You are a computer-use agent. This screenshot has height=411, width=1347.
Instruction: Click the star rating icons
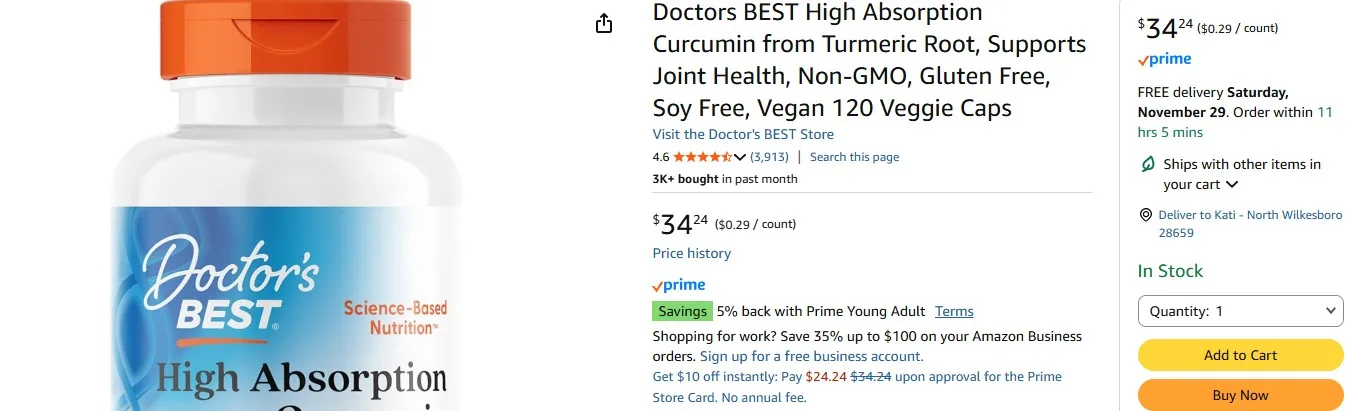coord(703,157)
